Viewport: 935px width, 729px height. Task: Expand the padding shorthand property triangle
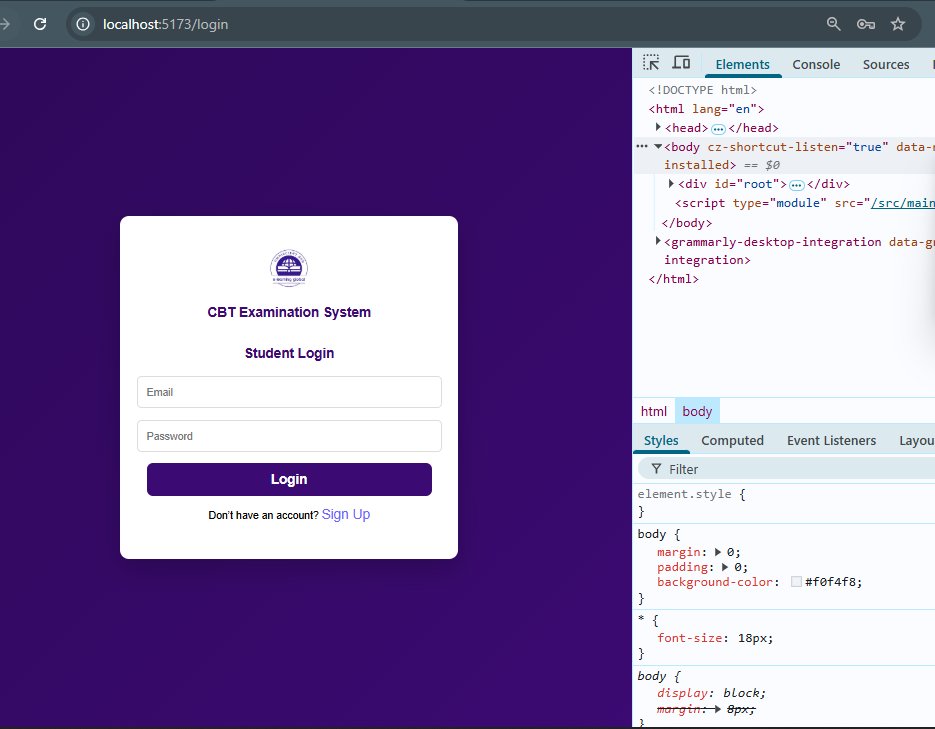coord(725,567)
